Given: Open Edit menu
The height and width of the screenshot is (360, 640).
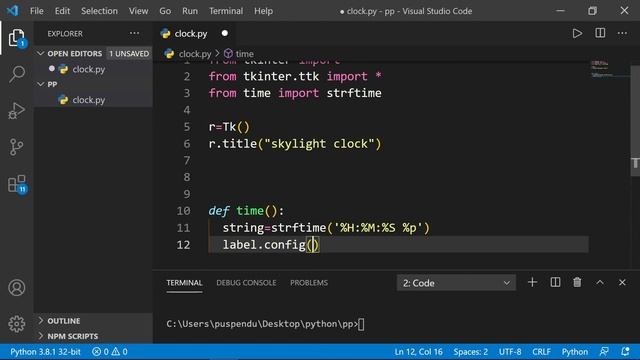Looking at the screenshot, I should [x=62, y=11].
